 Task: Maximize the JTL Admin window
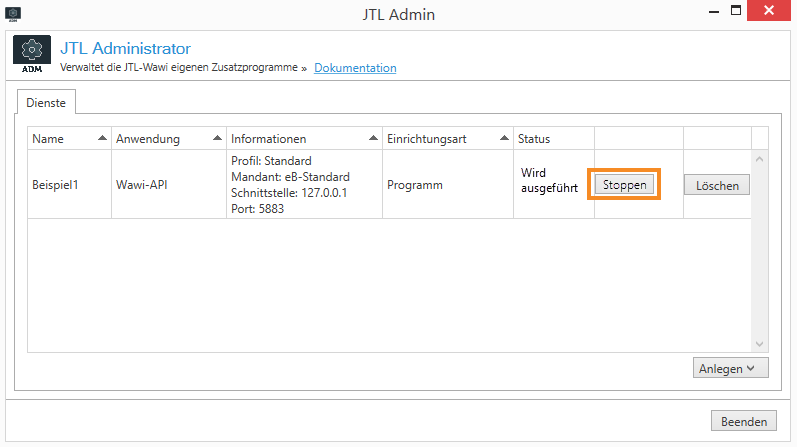[735, 13]
